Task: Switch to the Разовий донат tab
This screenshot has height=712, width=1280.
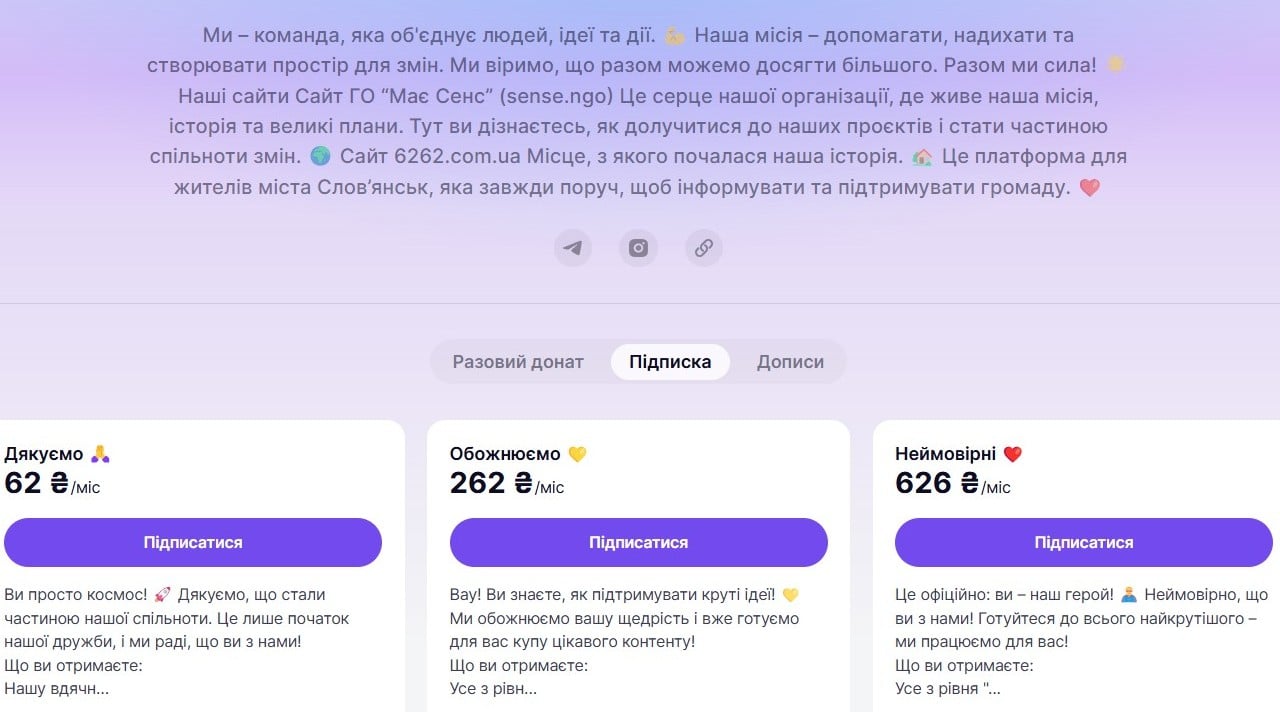Action: pos(518,362)
